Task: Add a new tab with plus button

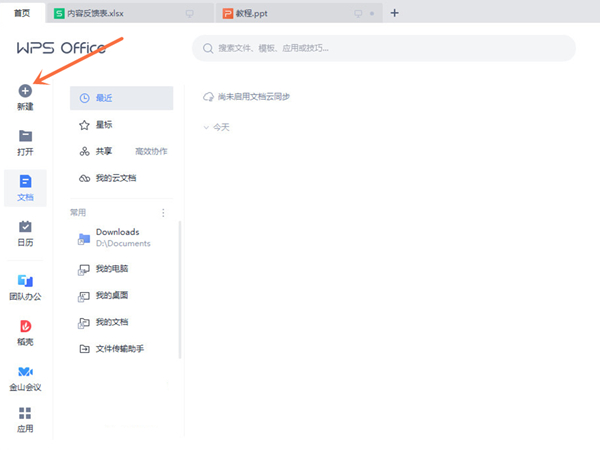Action: point(394,13)
